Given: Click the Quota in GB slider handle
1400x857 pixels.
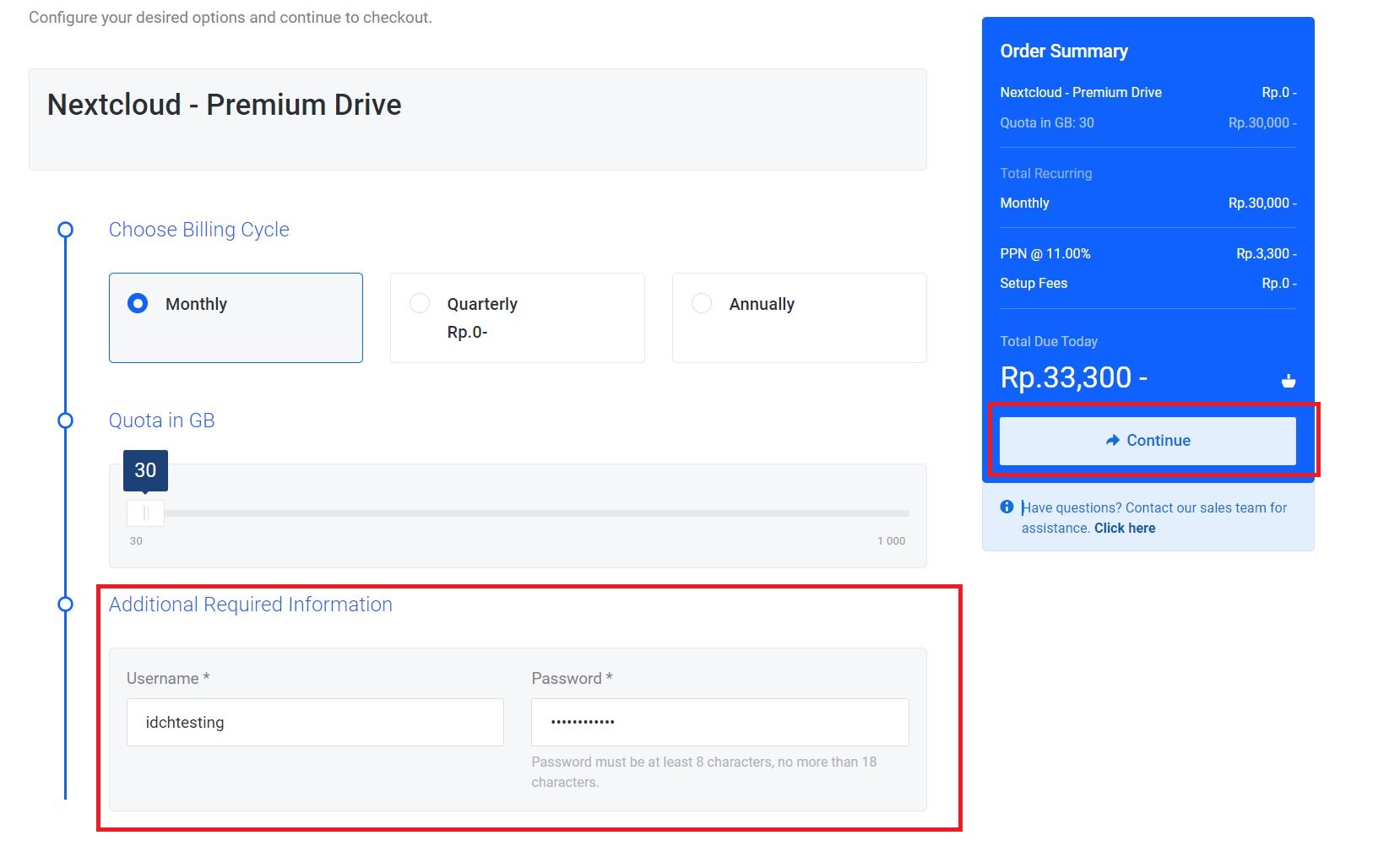Looking at the screenshot, I should click(144, 513).
